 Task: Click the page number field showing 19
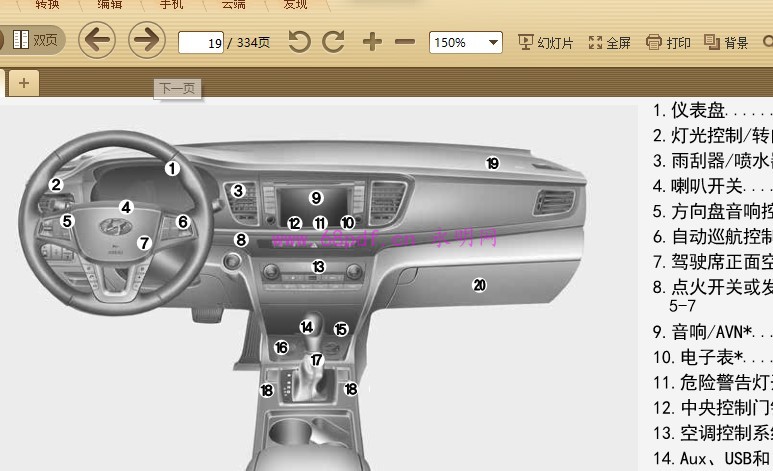(201, 42)
